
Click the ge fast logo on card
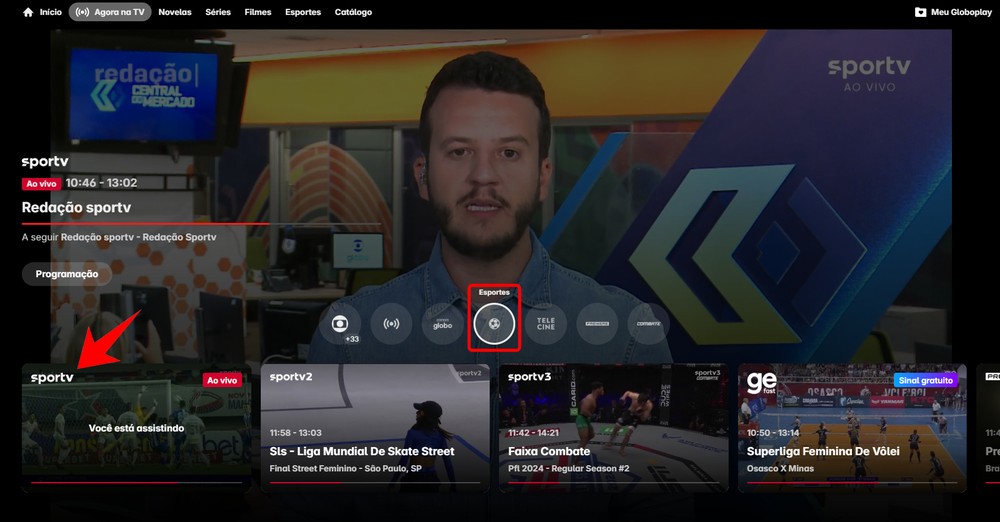(761, 383)
